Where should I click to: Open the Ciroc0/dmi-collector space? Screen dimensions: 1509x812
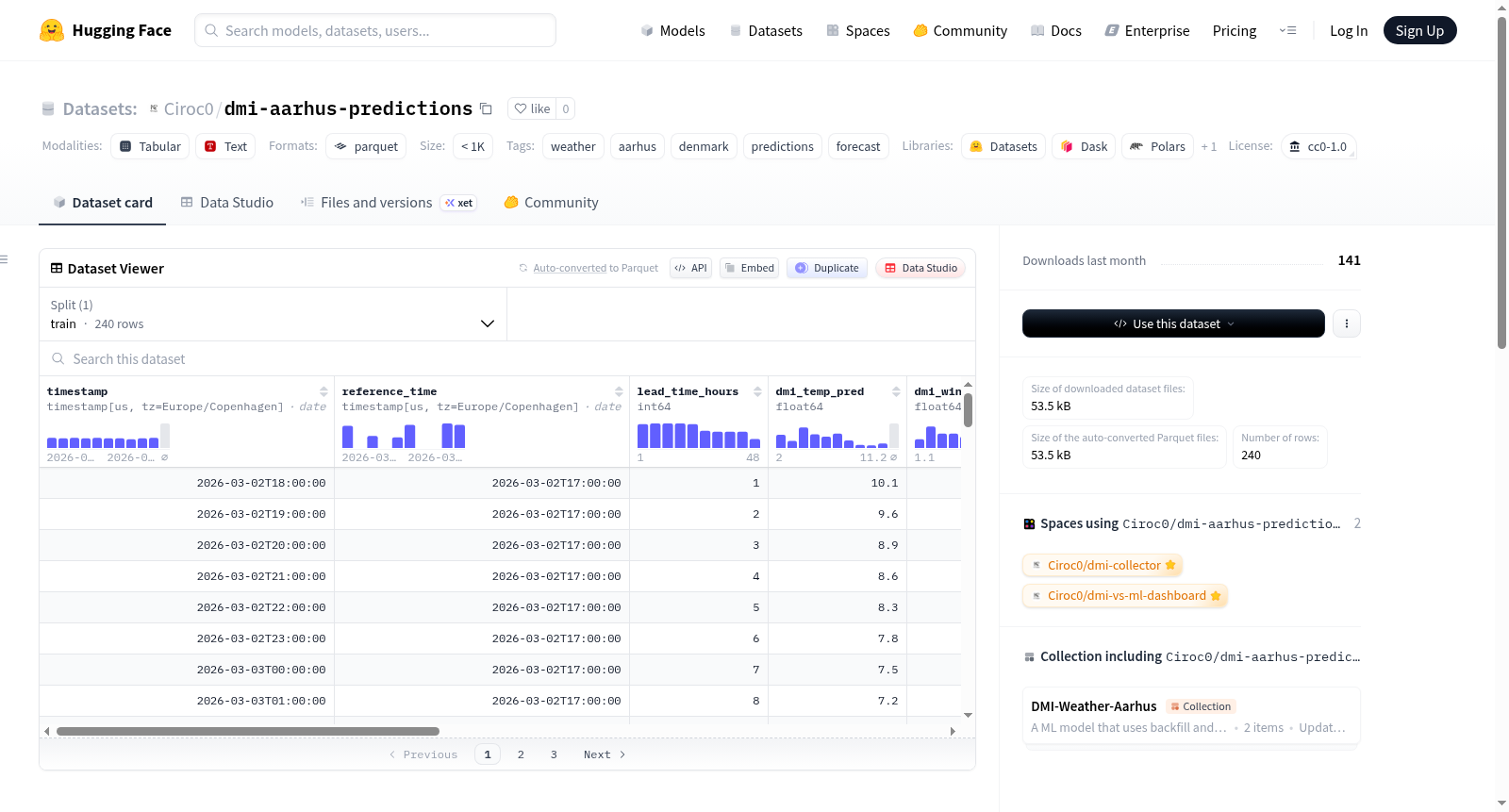point(1103,565)
